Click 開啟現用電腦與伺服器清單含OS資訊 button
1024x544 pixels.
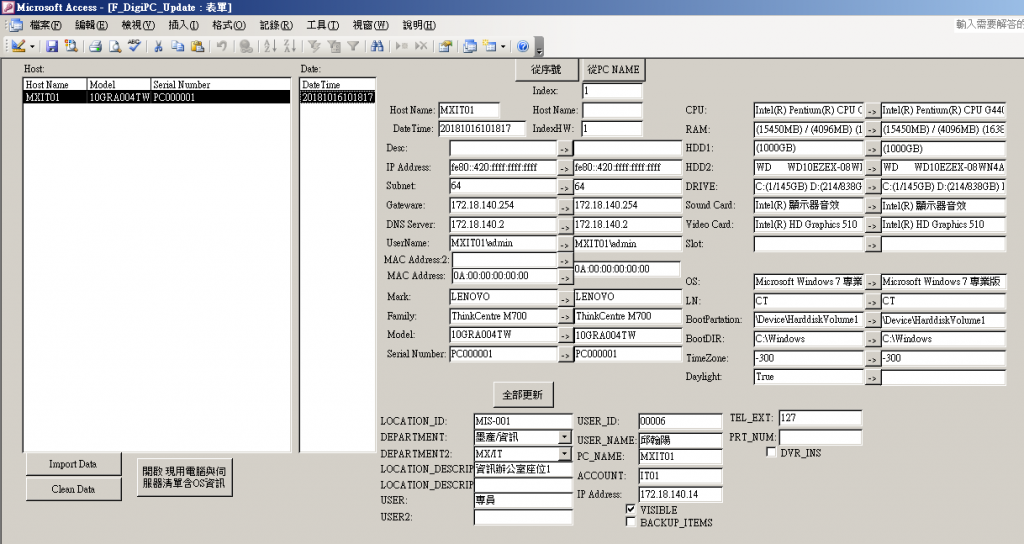(184, 477)
